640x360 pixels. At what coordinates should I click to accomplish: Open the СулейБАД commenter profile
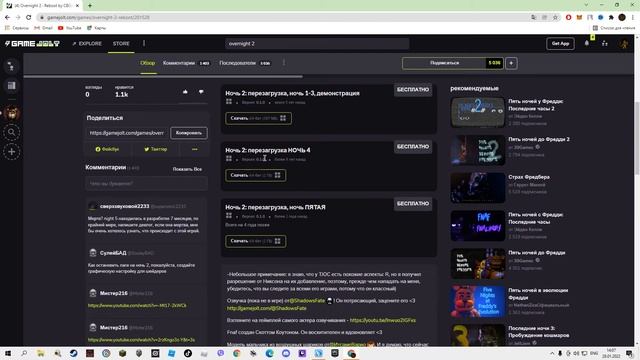pos(113,253)
